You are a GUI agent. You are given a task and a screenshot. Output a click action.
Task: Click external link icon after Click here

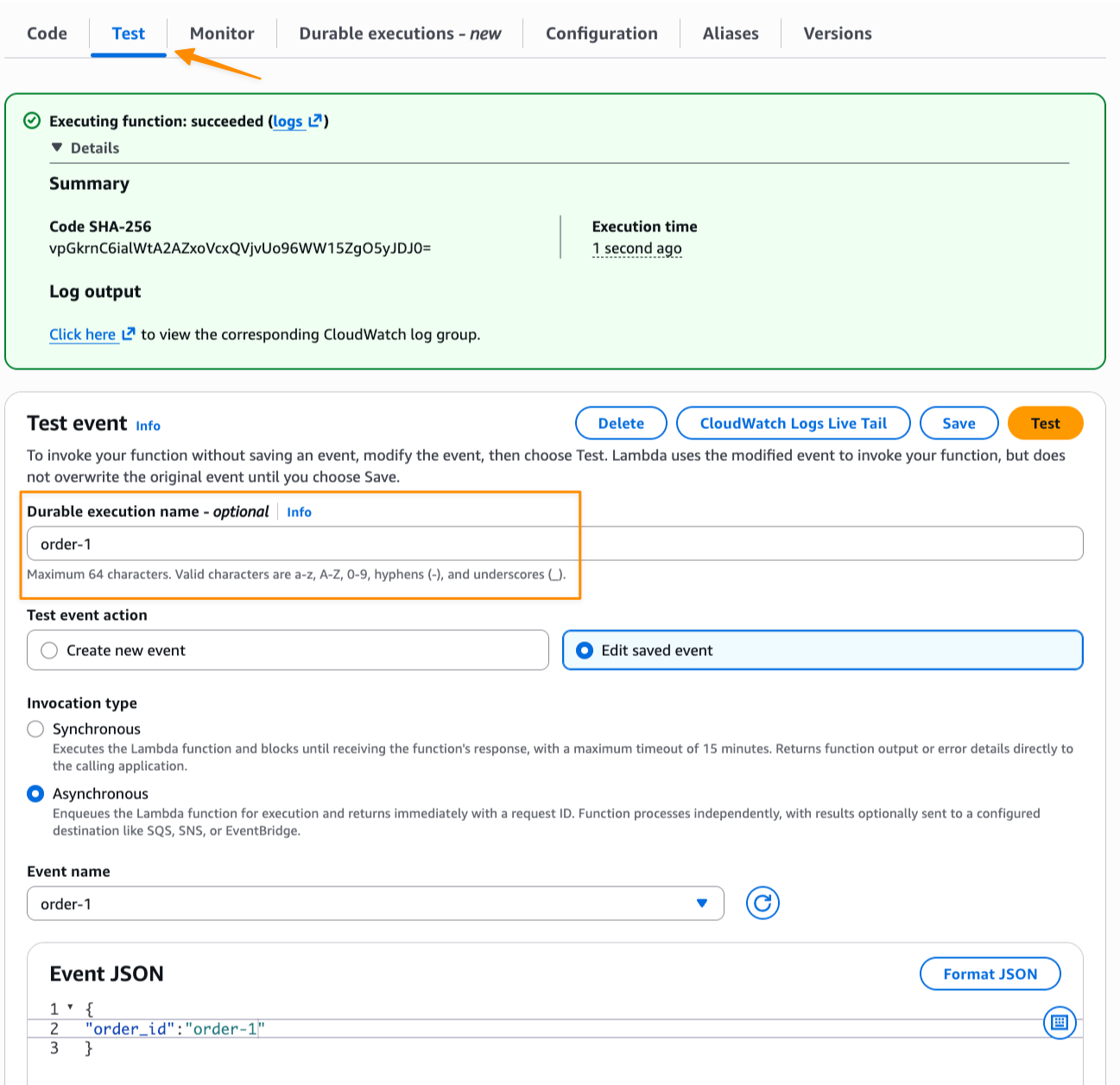[129, 334]
